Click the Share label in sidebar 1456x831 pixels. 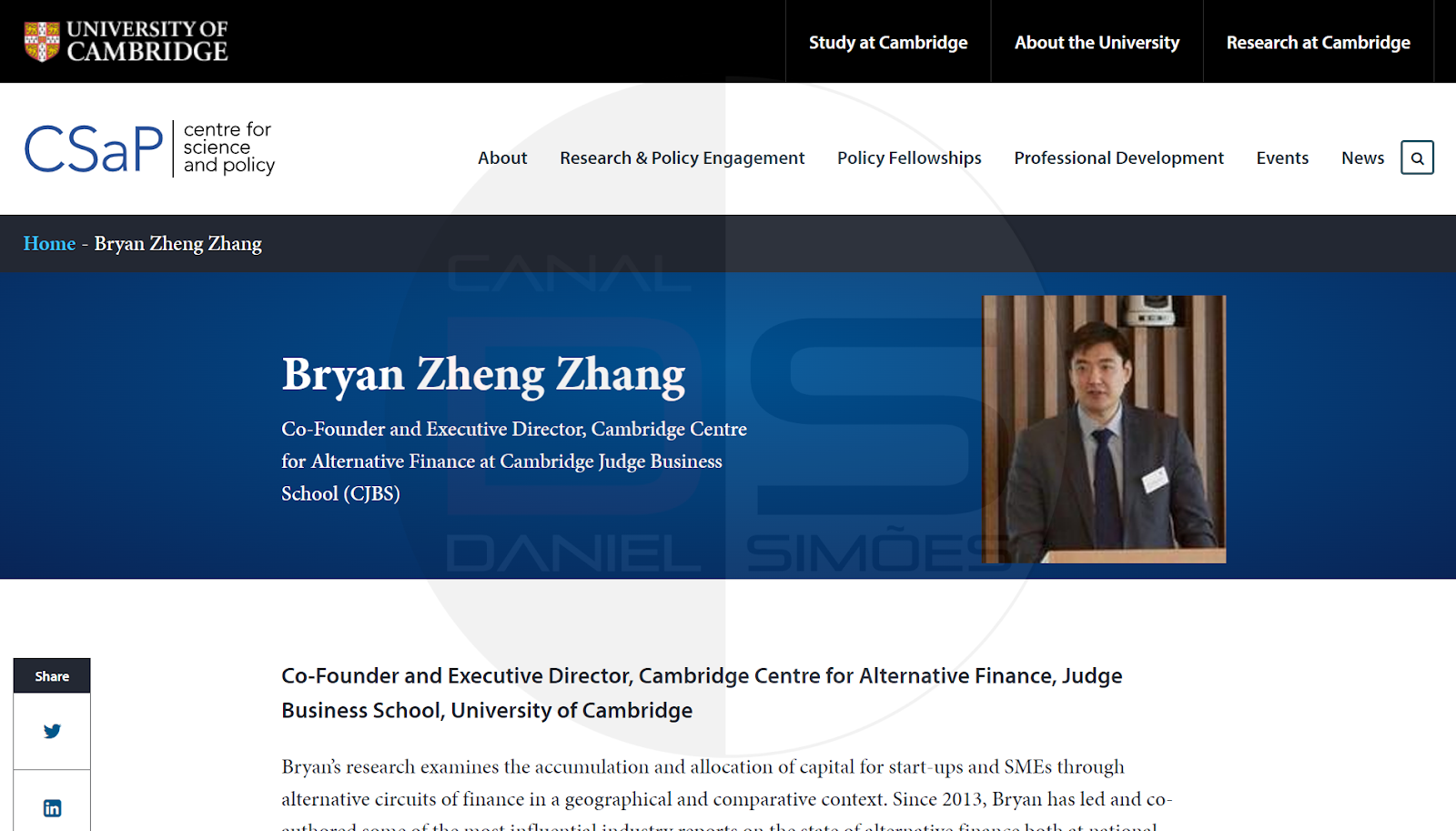point(52,676)
